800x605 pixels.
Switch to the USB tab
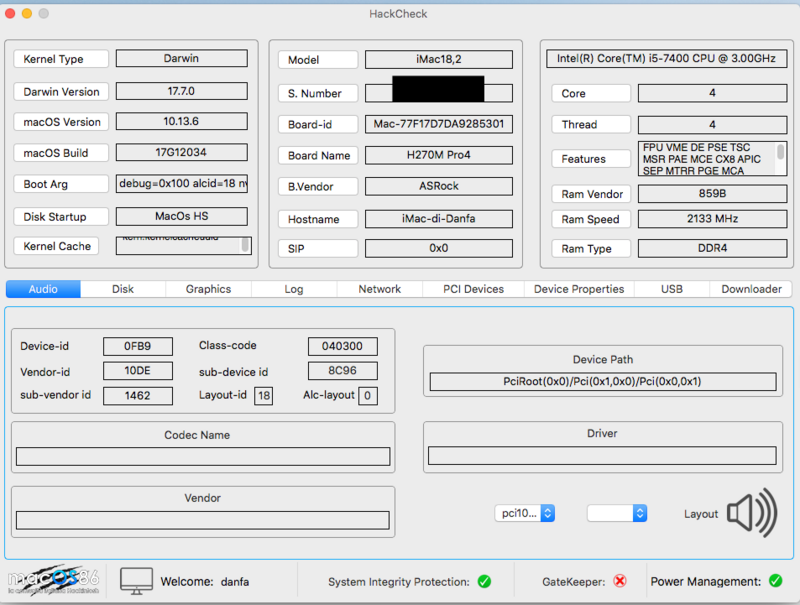pyautogui.click(x=672, y=289)
